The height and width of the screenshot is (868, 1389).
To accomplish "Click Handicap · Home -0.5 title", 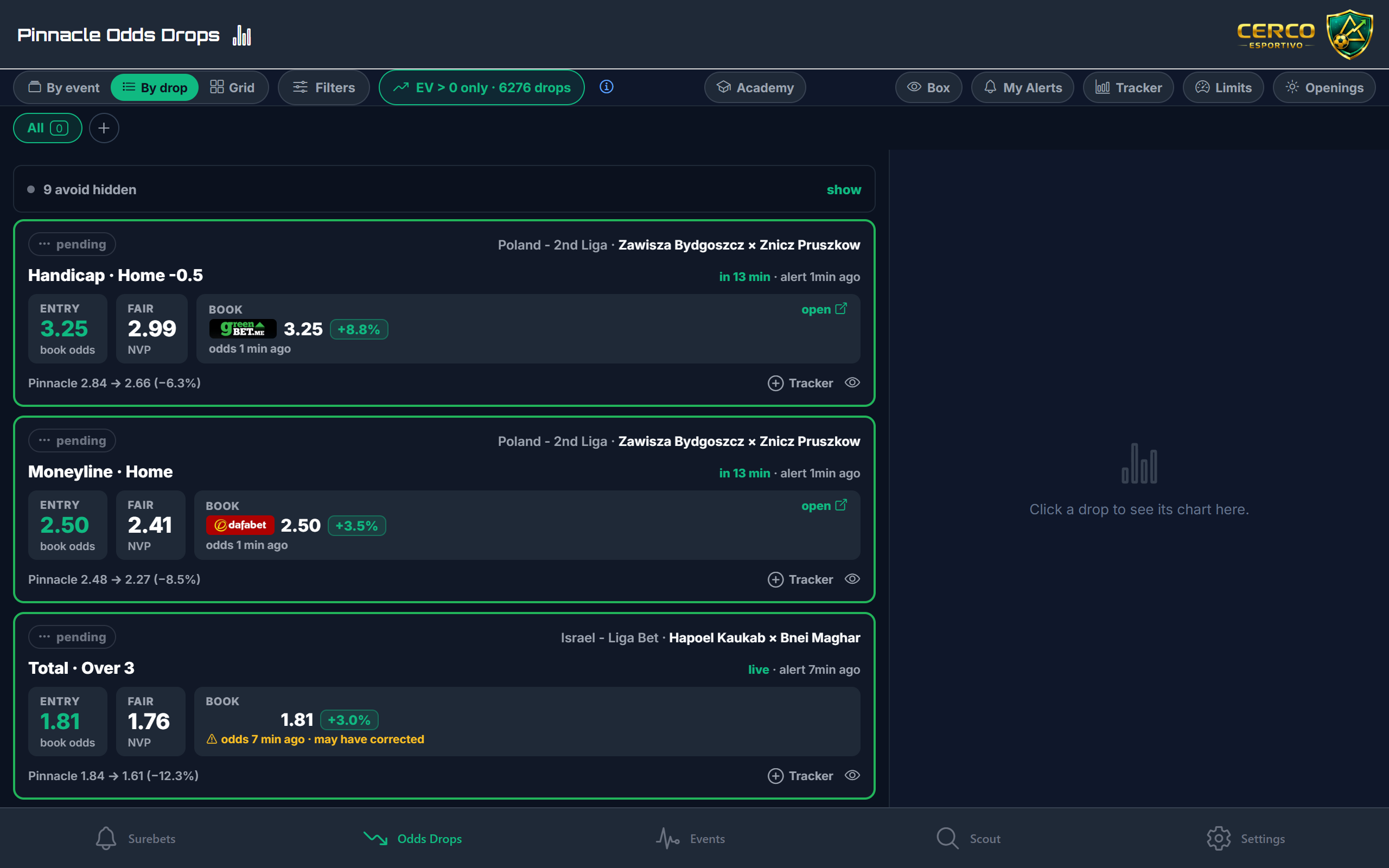I will tap(116, 275).
